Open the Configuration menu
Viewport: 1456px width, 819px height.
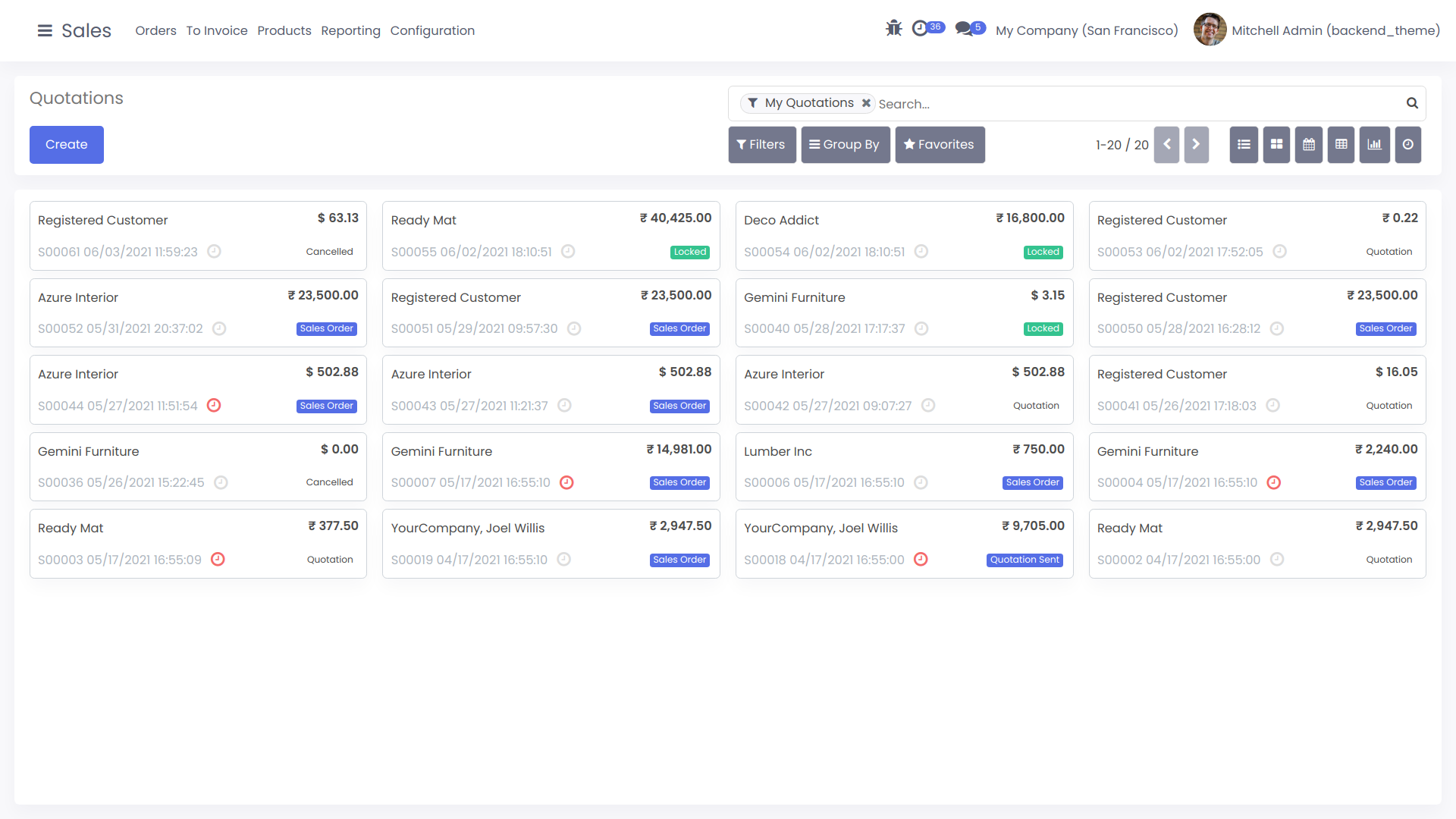coord(432,30)
